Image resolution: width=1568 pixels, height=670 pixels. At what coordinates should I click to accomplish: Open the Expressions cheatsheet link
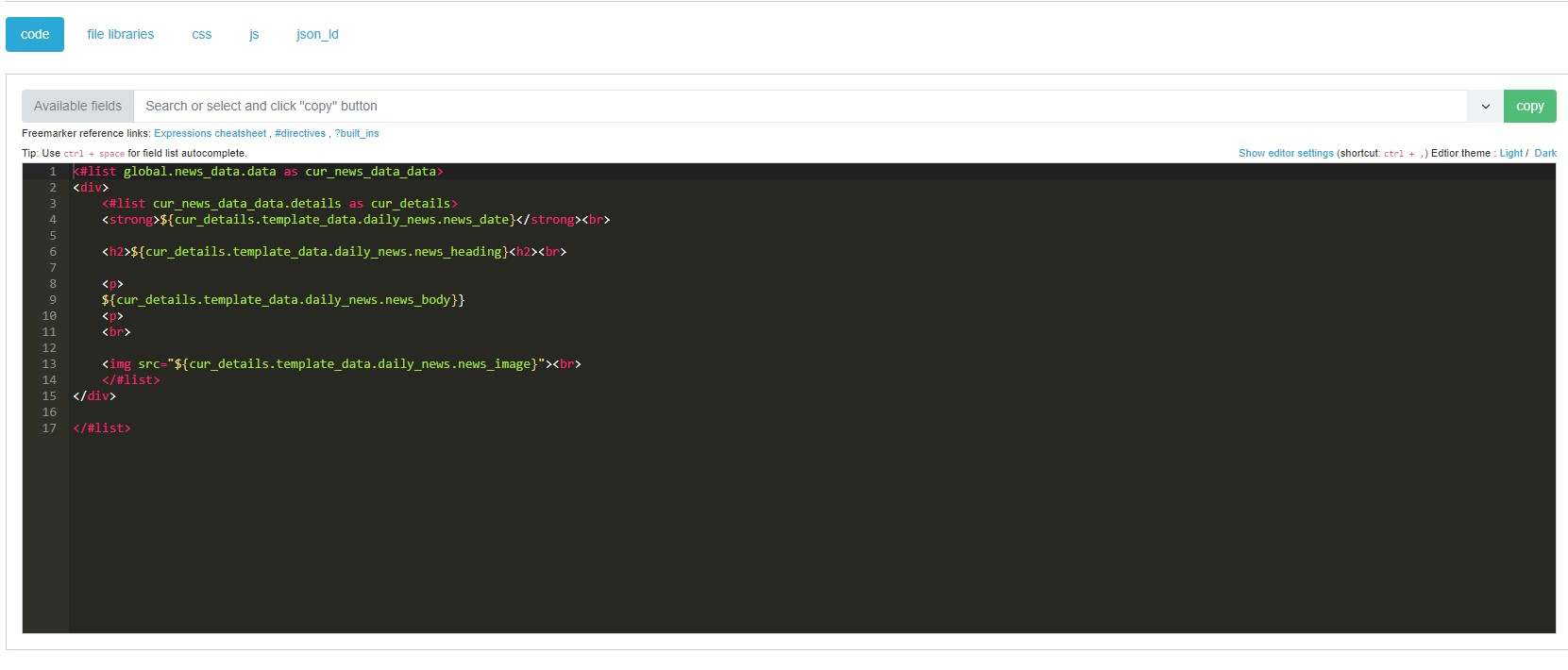pos(210,133)
